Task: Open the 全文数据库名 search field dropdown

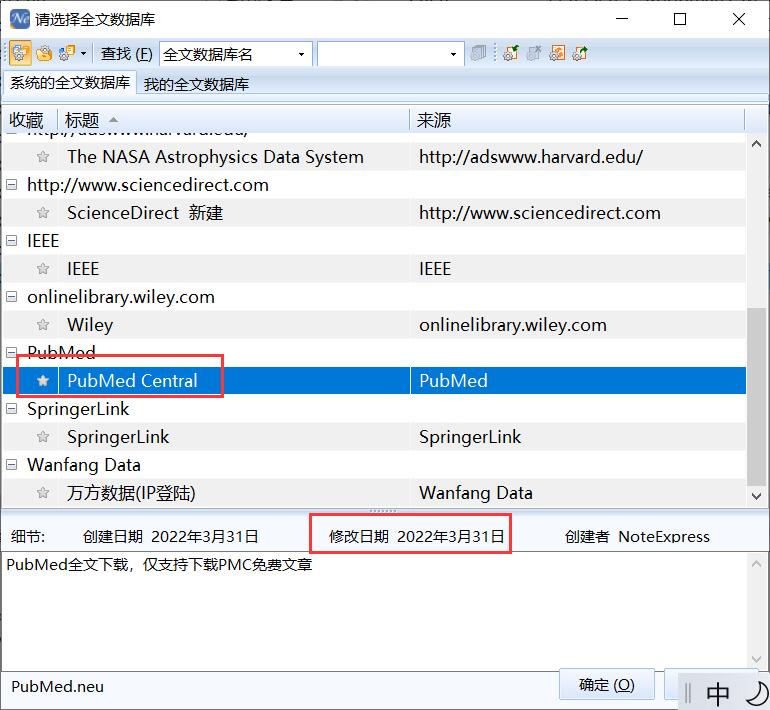Action: (302, 54)
